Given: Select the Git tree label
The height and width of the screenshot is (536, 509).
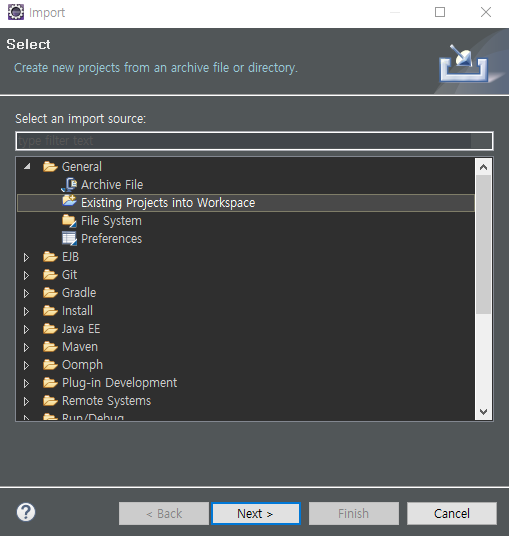Looking at the screenshot, I should pyautogui.click(x=69, y=275).
